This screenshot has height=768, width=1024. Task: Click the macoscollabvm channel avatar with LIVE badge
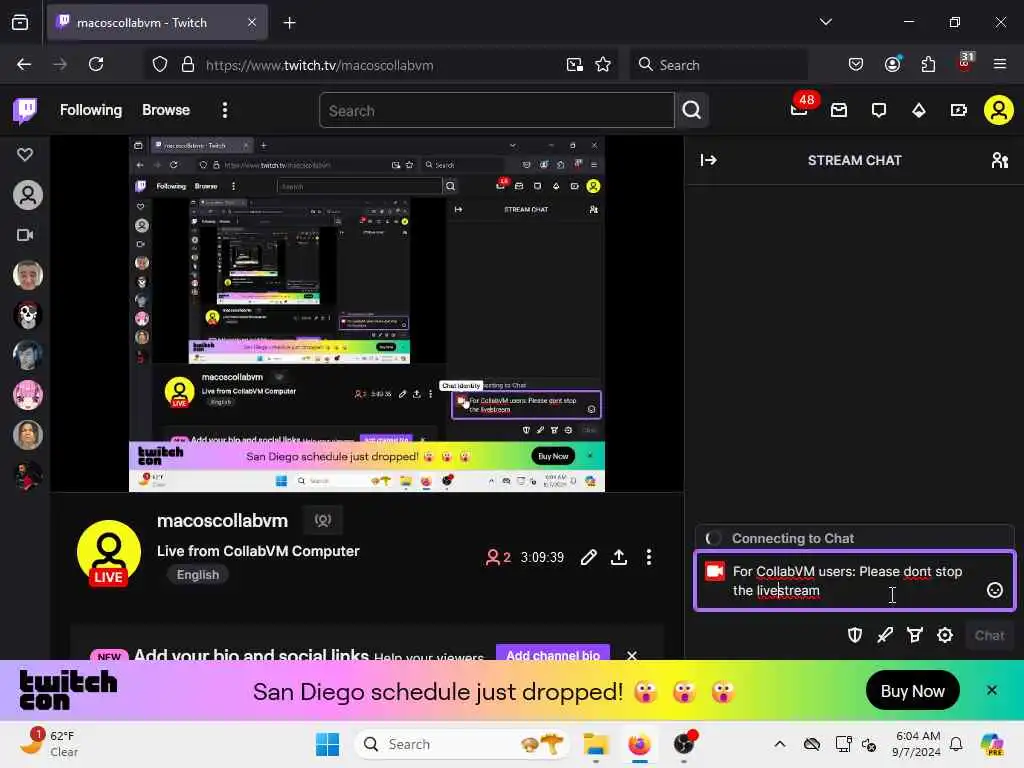tap(108, 552)
